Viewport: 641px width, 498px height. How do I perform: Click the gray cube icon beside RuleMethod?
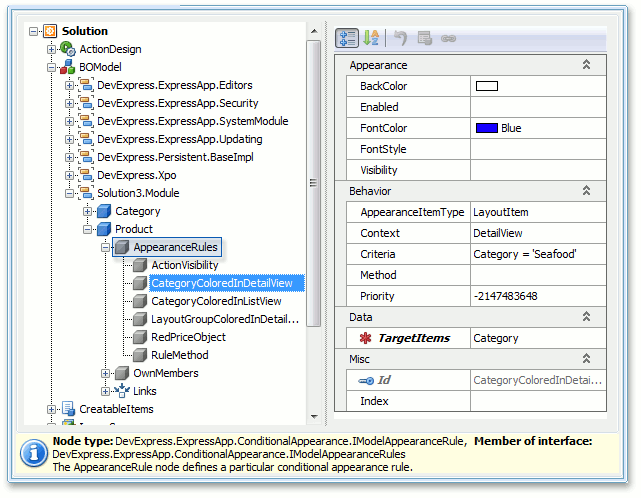[x=140, y=355]
